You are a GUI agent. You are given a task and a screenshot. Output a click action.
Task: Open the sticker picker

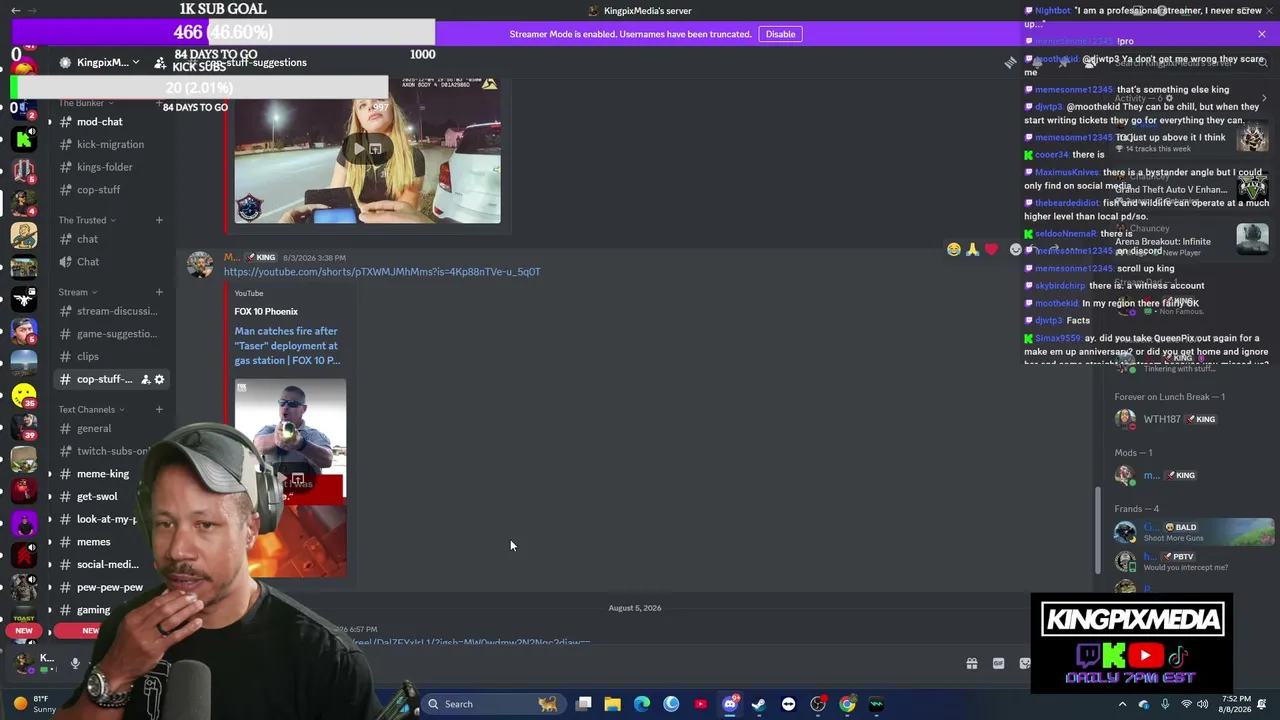pyautogui.click(x=1024, y=663)
